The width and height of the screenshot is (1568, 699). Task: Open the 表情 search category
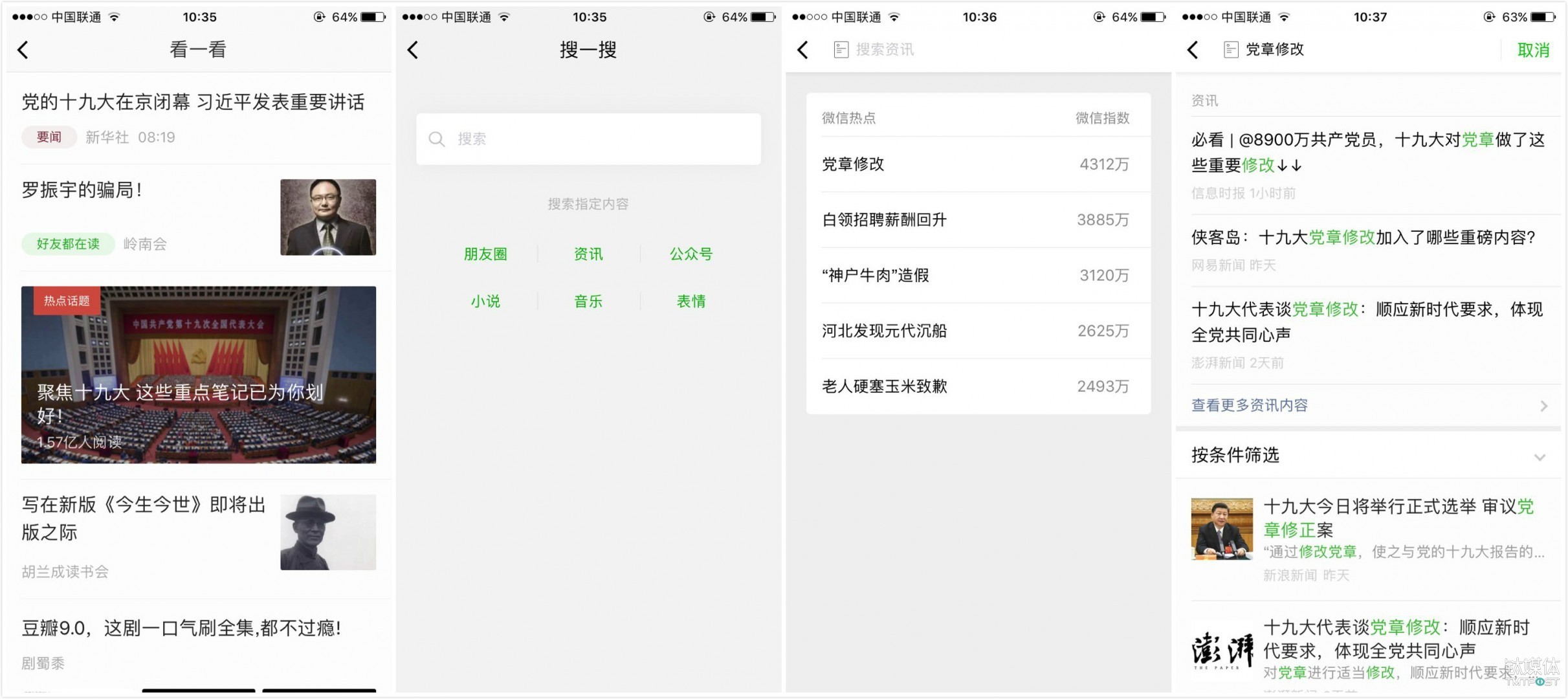tap(690, 301)
